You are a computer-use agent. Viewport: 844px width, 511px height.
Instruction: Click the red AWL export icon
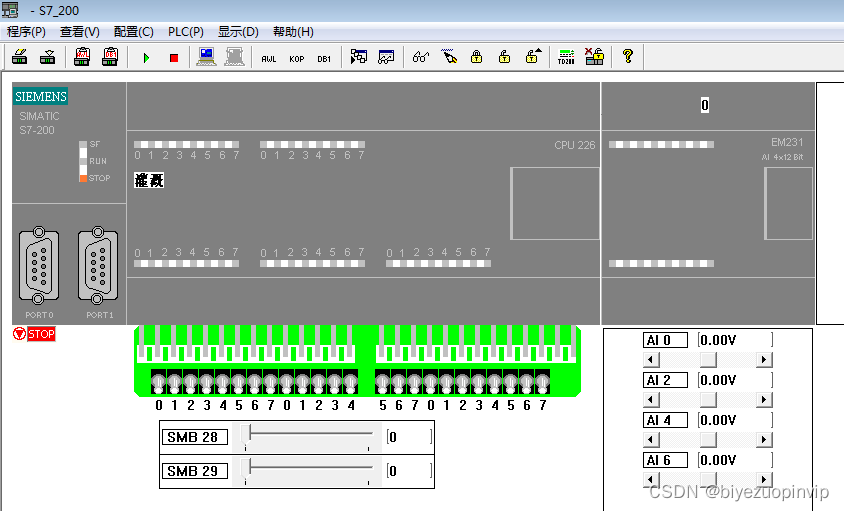(x=82, y=57)
